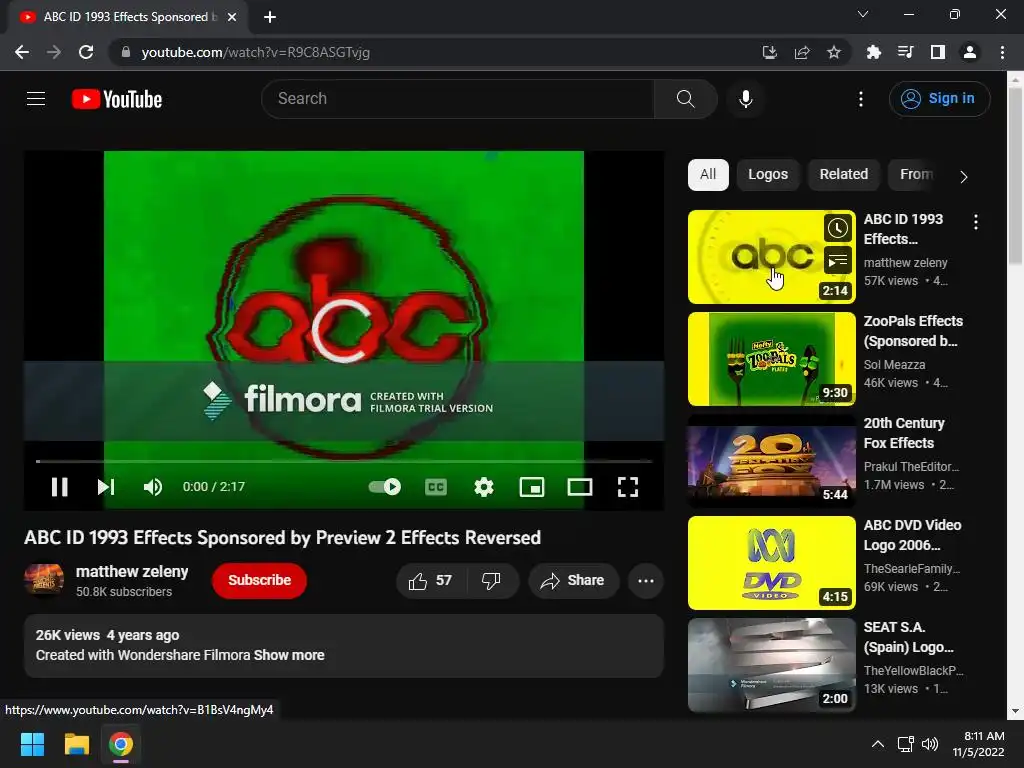Enter full screen mode

628,487
